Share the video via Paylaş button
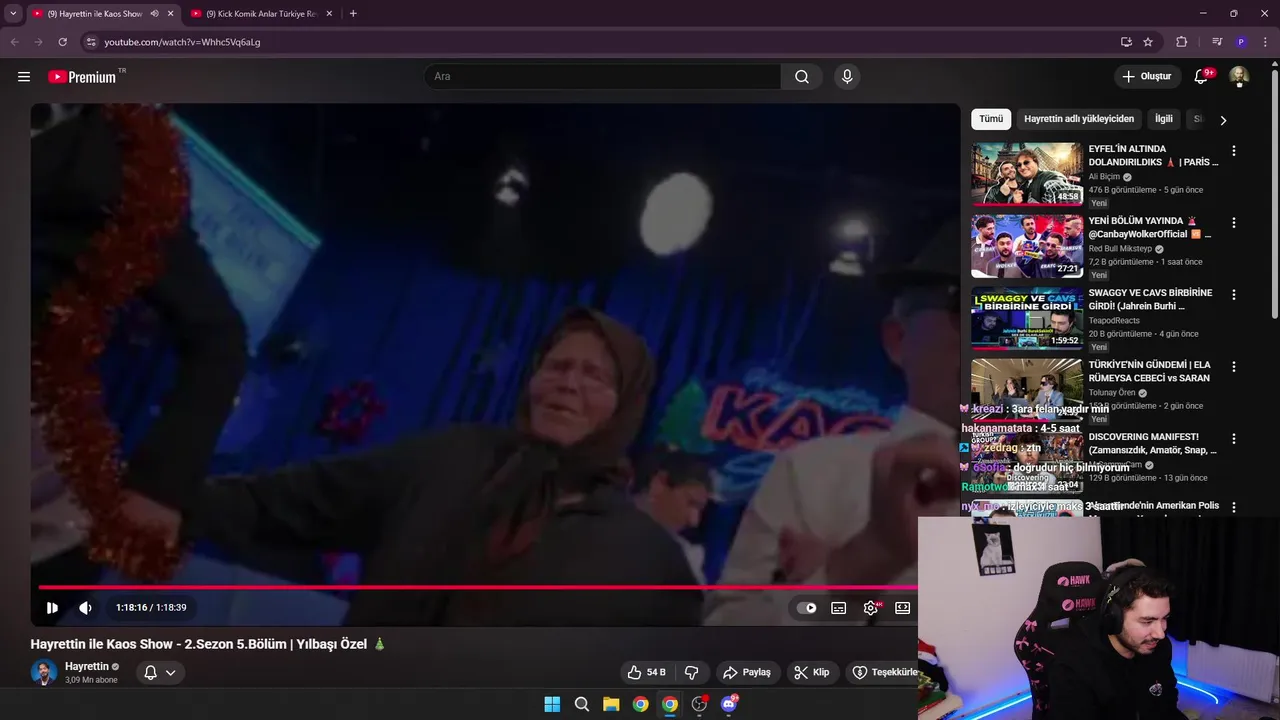Image resolution: width=1280 pixels, height=720 pixels. 747,672
